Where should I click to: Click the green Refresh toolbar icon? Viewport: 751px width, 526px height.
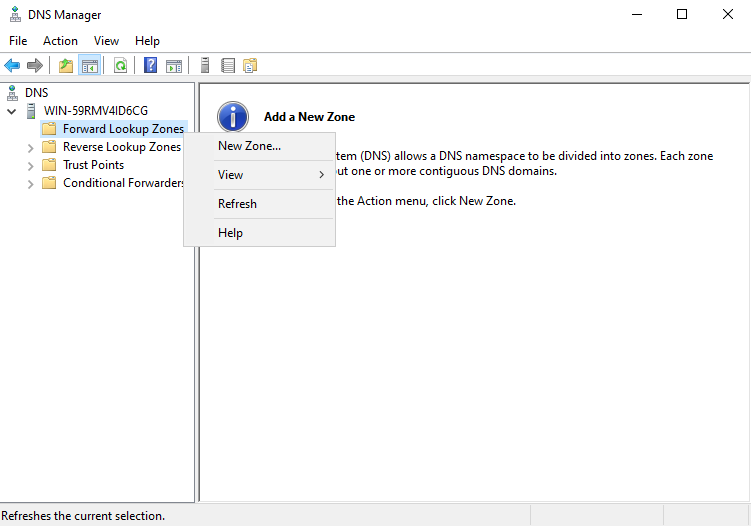(x=121, y=65)
